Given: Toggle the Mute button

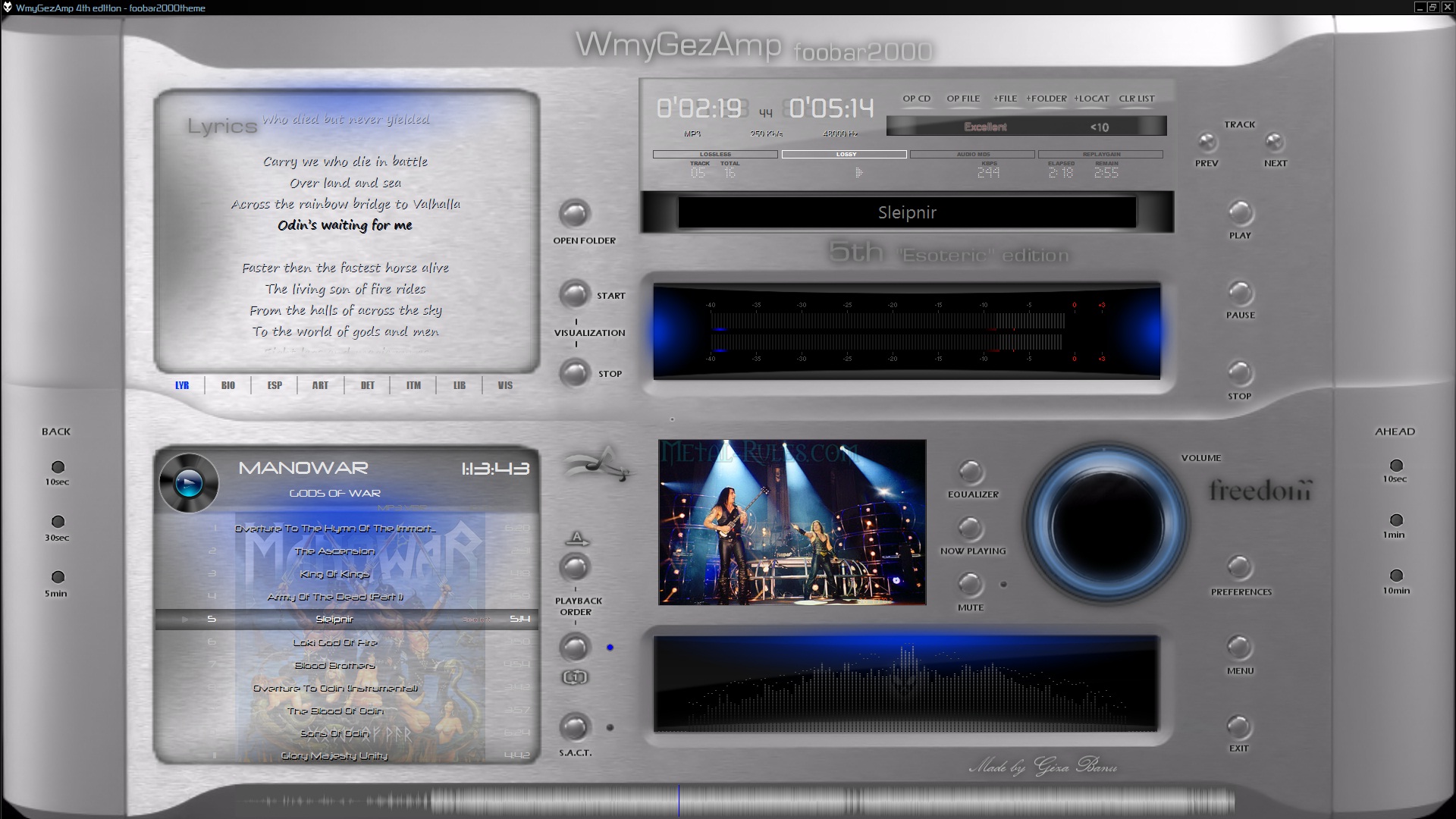Looking at the screenshot, I should click(970, 584).
